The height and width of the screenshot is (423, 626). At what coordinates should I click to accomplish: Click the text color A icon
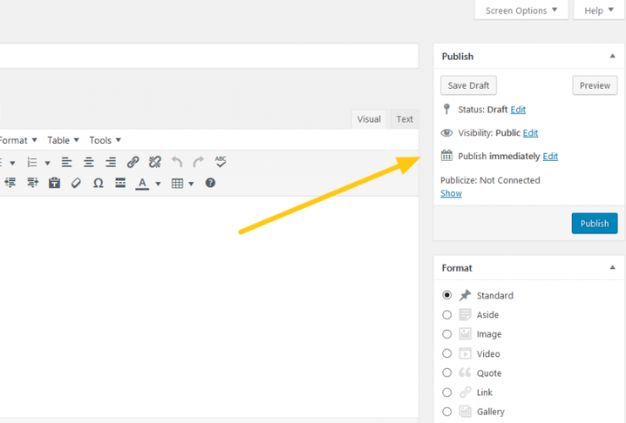[x=142, y=184]
